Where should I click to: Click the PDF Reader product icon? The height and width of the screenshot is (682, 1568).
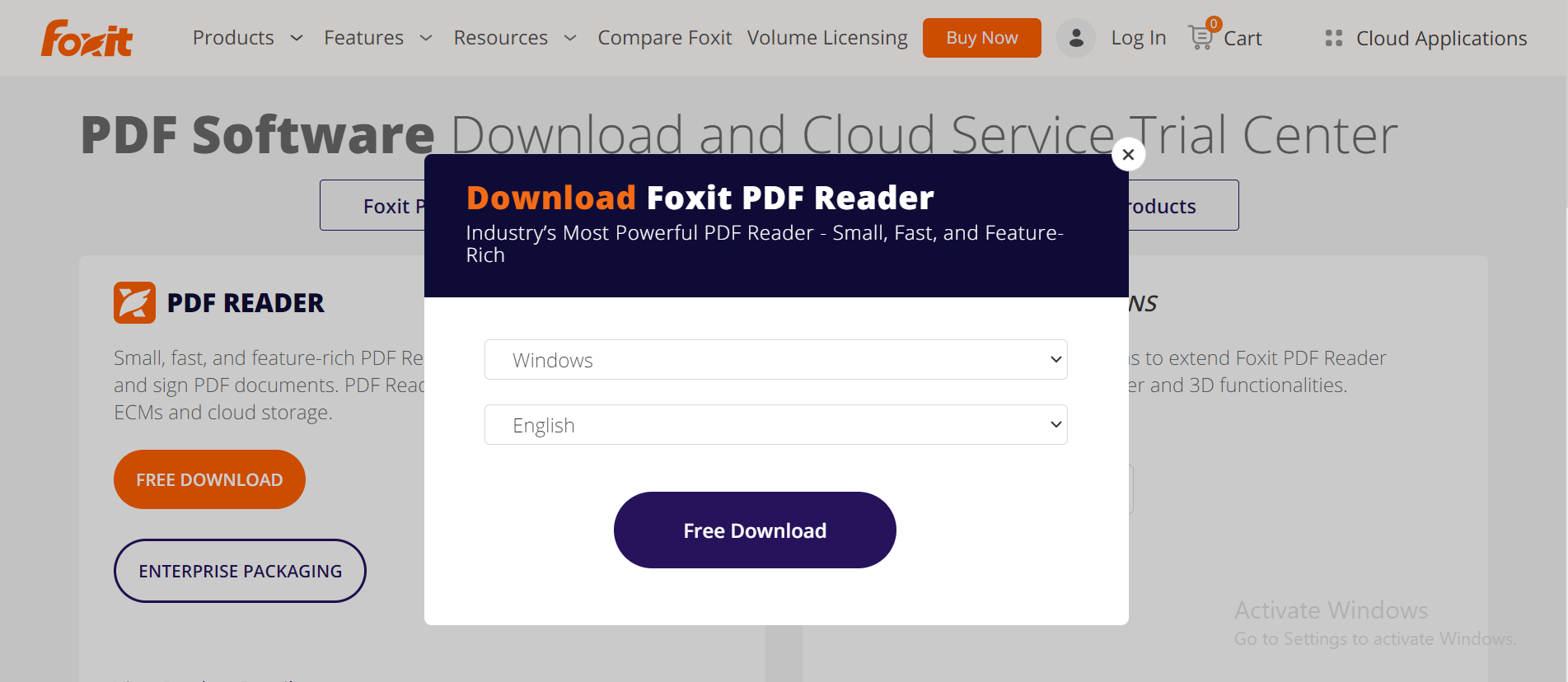tap(134, 302)
